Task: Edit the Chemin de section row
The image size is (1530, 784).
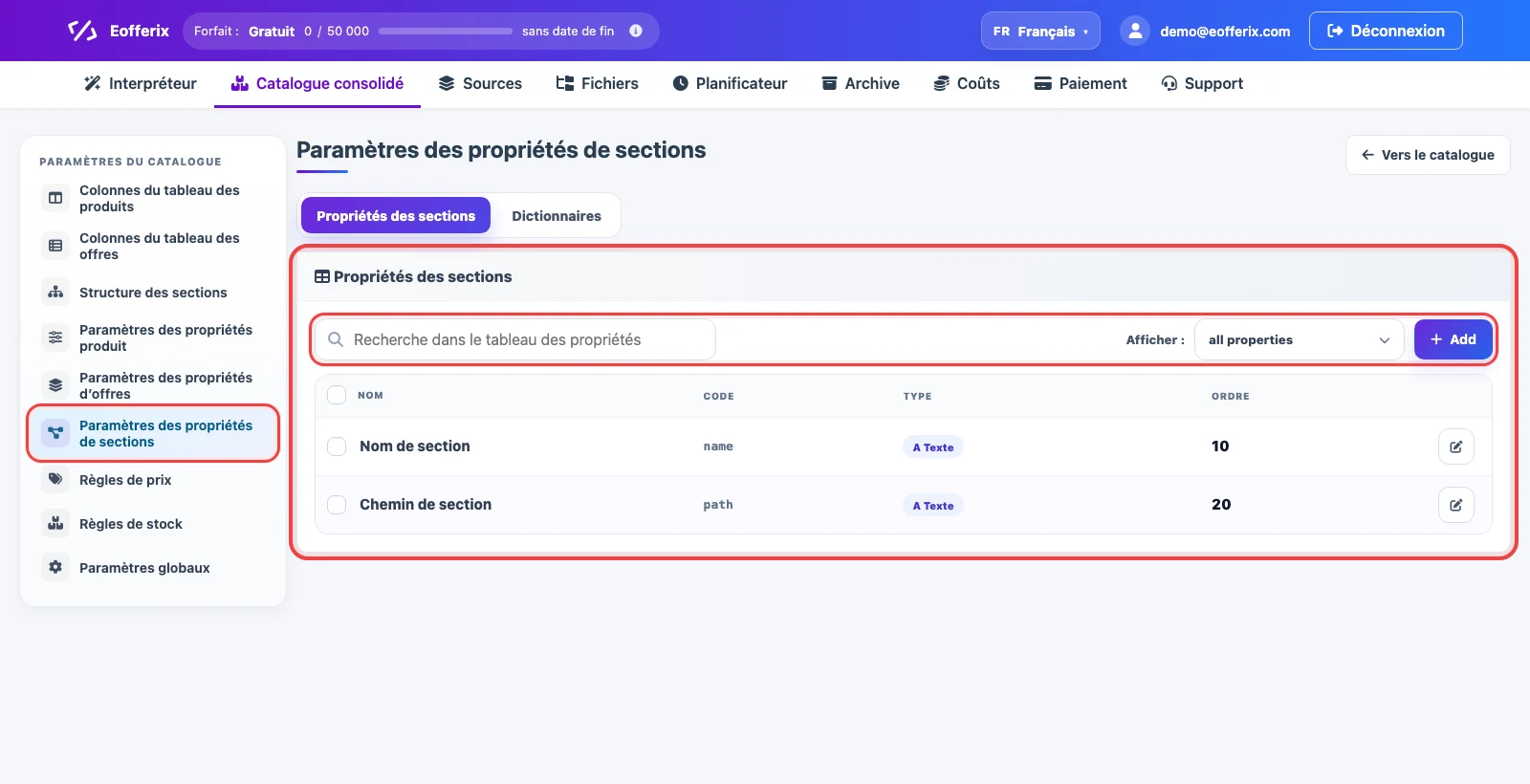Action: point(1455,505)
